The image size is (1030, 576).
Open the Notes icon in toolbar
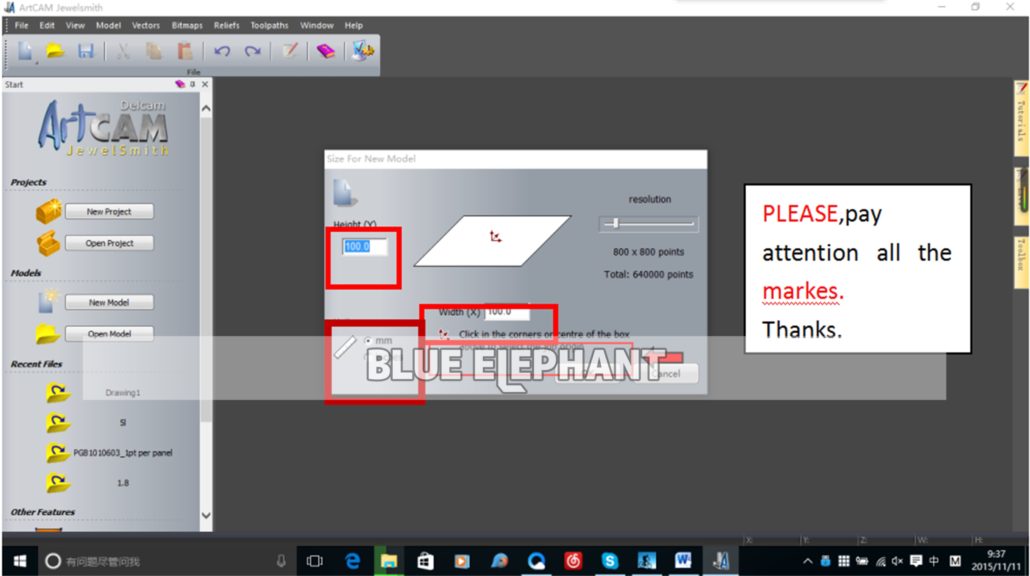click(x=289, y=51)
